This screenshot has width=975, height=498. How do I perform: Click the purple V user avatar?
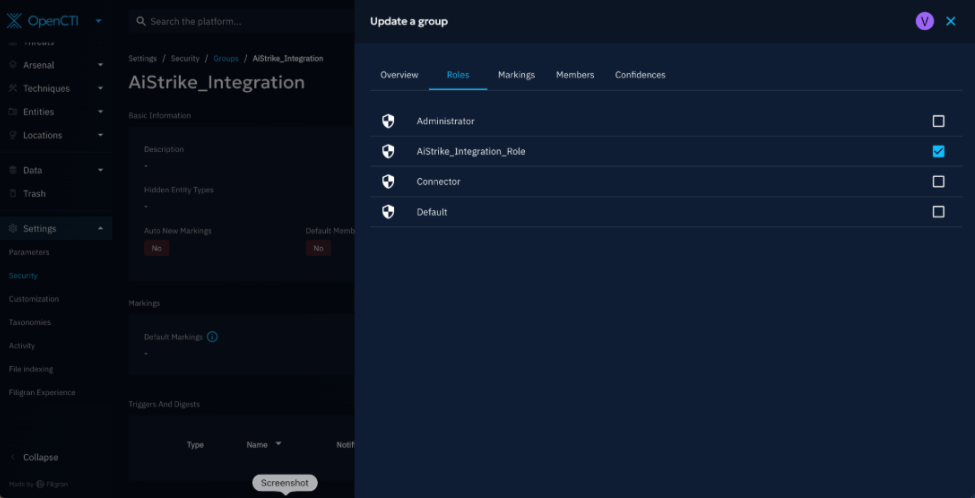pos(925,21)
